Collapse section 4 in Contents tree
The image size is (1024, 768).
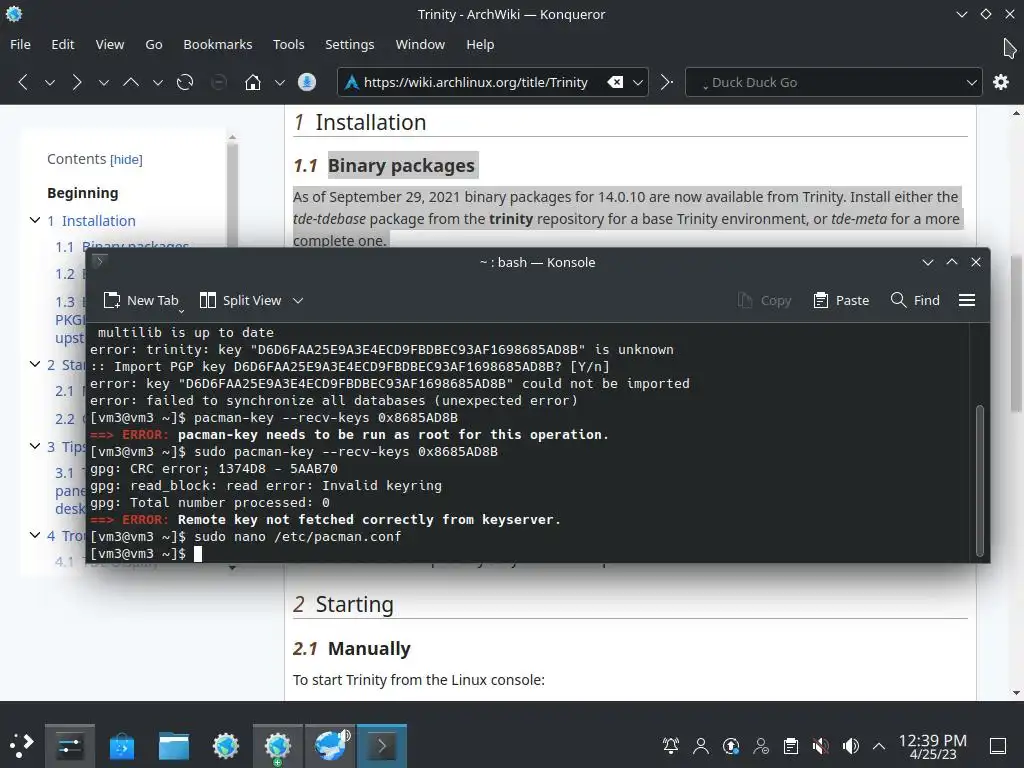[35, 535]
